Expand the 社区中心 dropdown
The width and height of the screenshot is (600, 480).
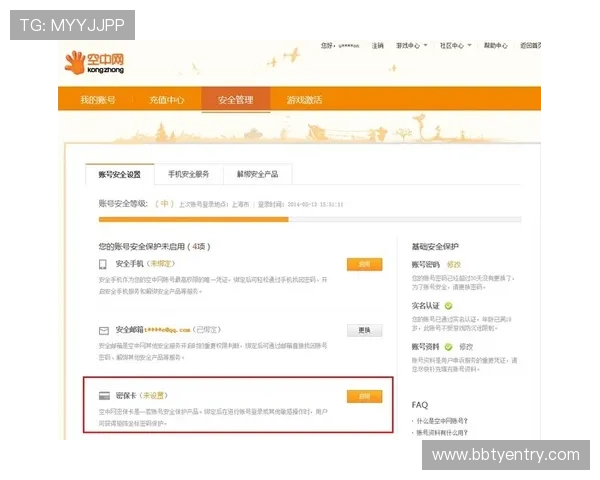[x=456, y=46]
